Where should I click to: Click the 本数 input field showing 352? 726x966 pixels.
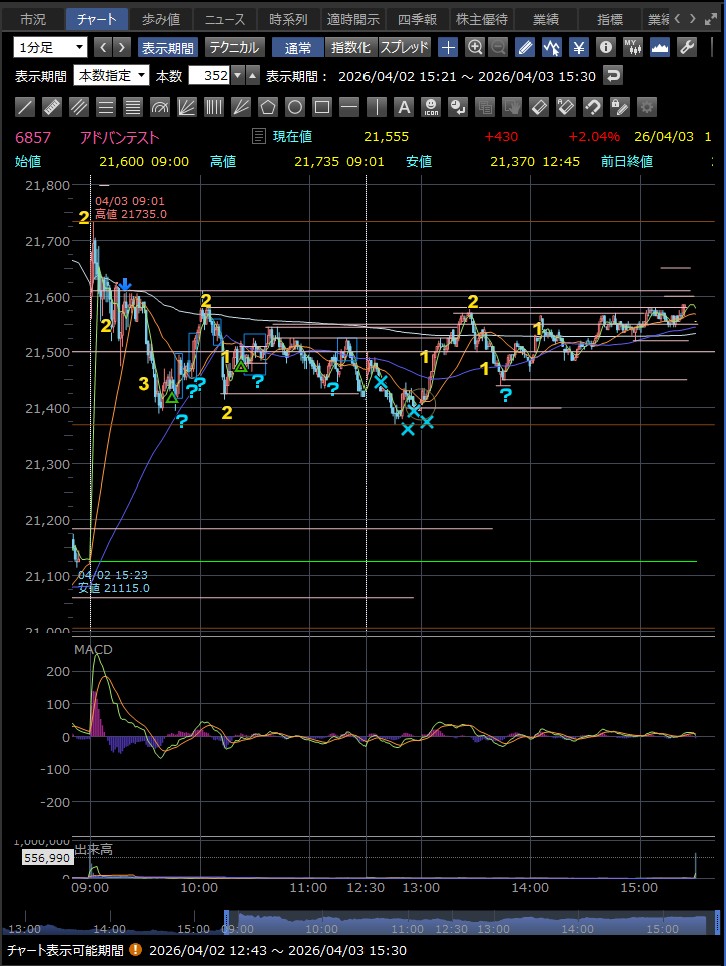pyautogui.click(x=210, y=76)
